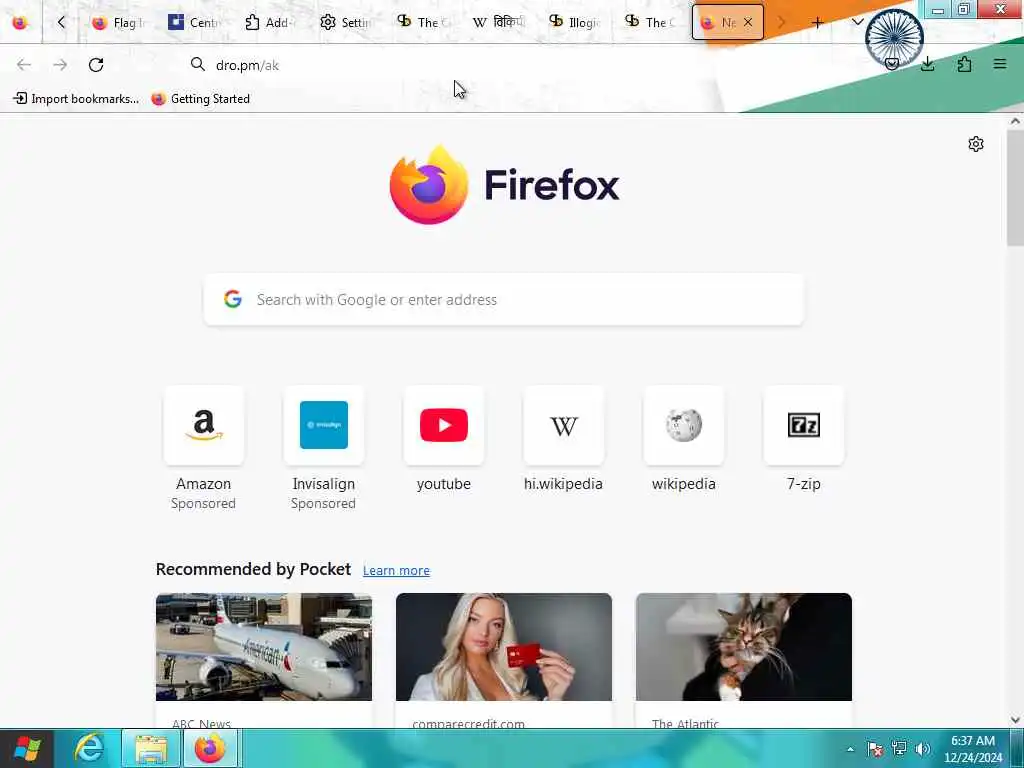This screenshot has width=1024, height=768.
Task: Switch to the Settings tab
Action: point(345,23)
